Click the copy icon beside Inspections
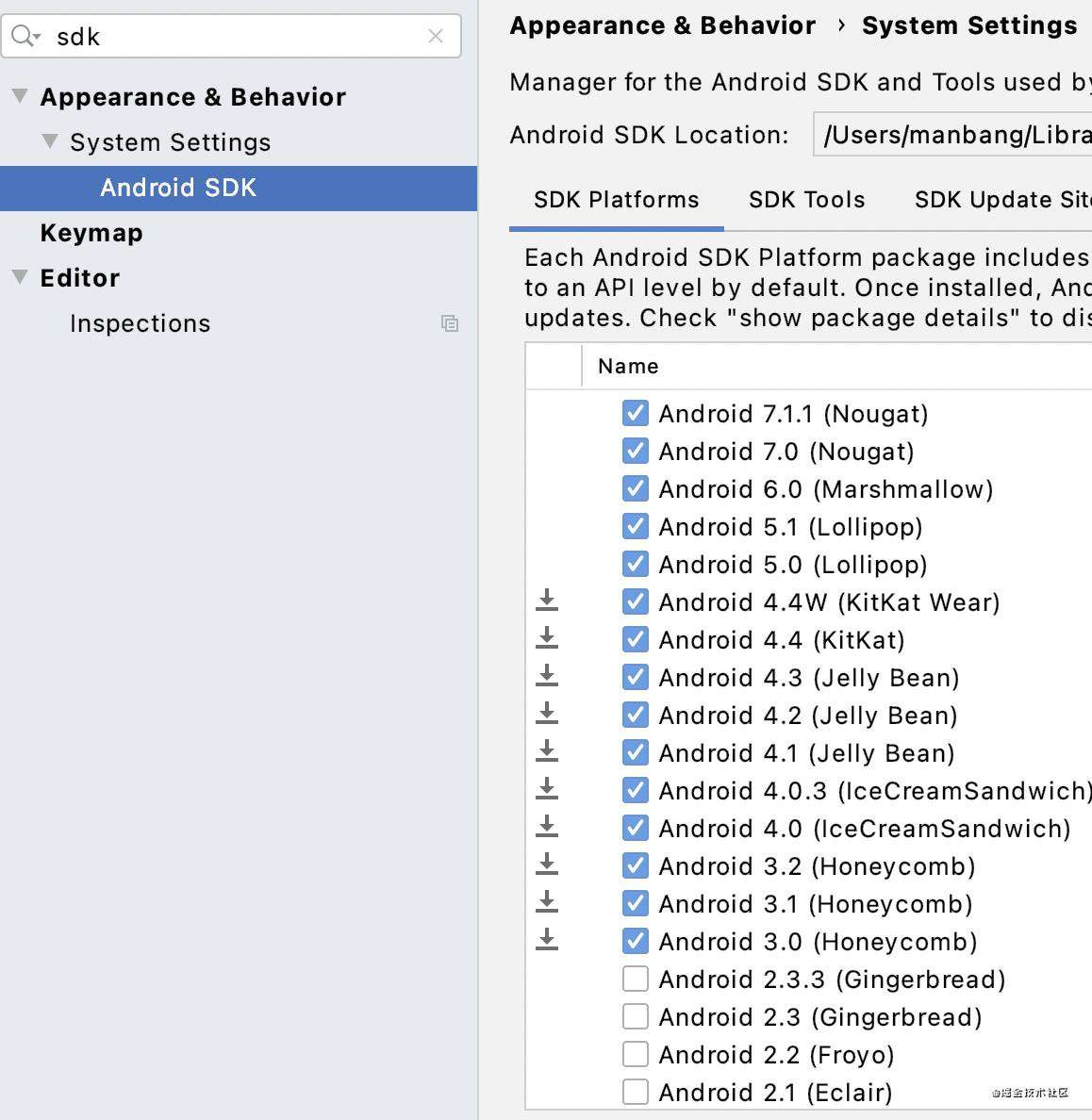The height and width of the screenshot is (1120, 1092). (x=450, y=323)
